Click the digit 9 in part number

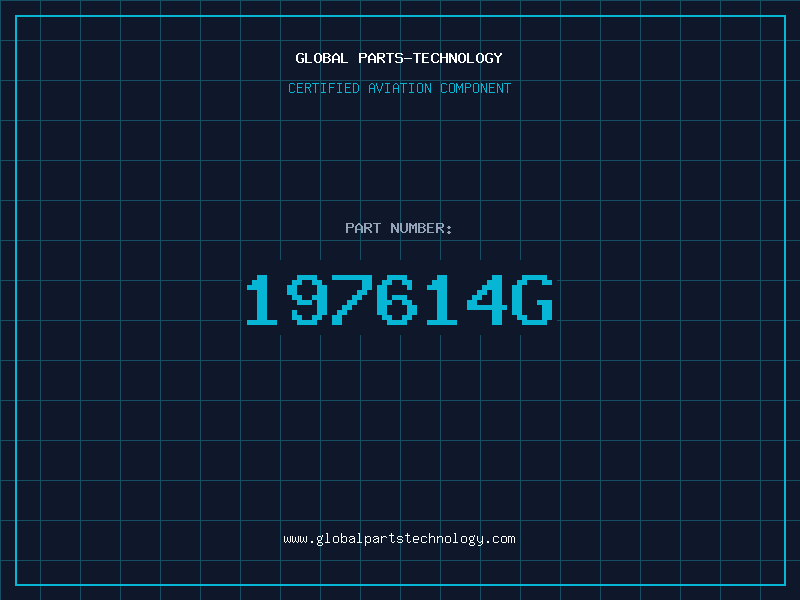tap(307, 300)
